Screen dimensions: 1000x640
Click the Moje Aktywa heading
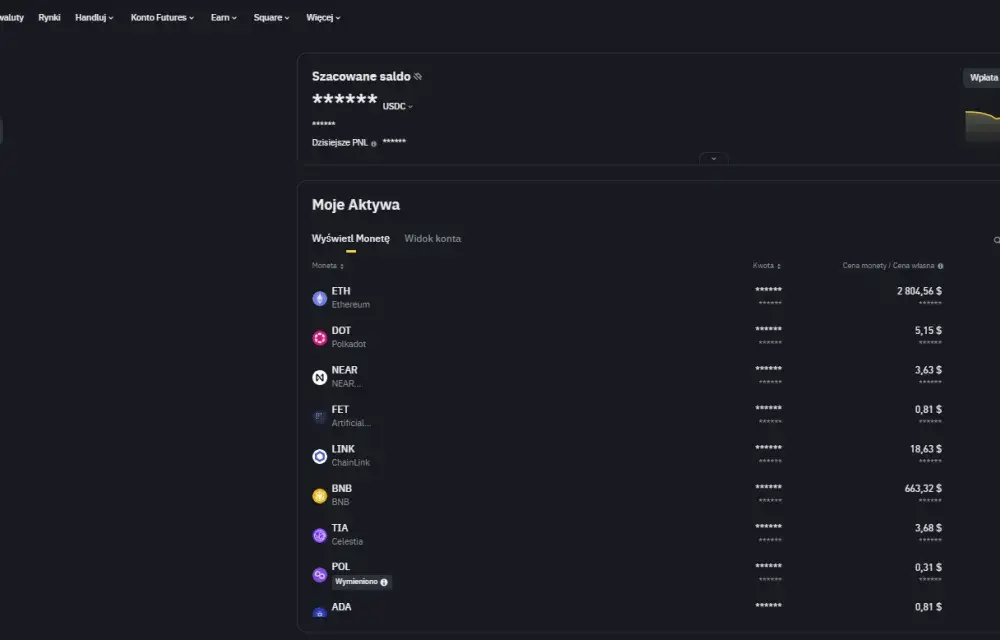click(356, 205)
